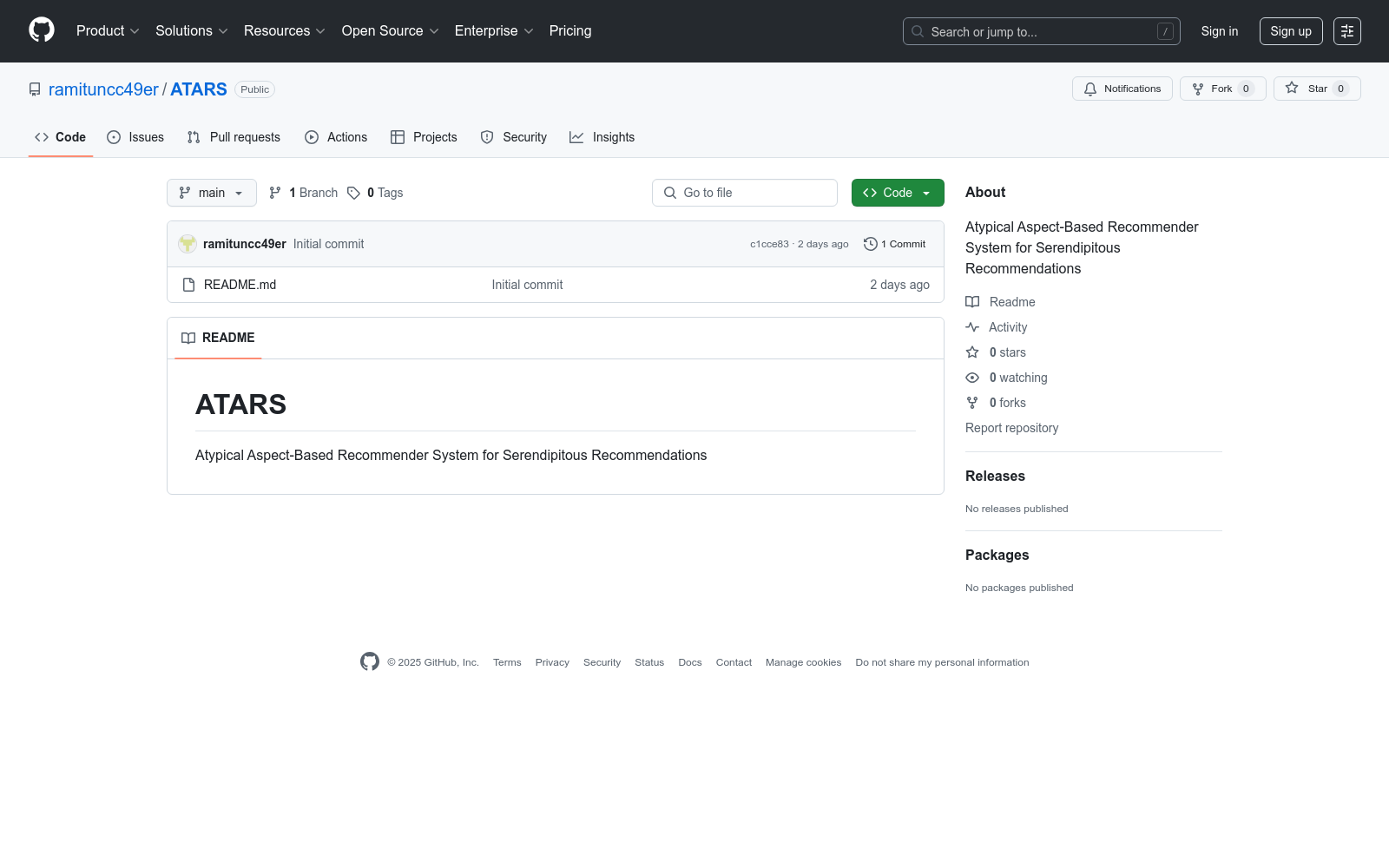
Task: Click the Go to file input
Action: pos(745,193)
